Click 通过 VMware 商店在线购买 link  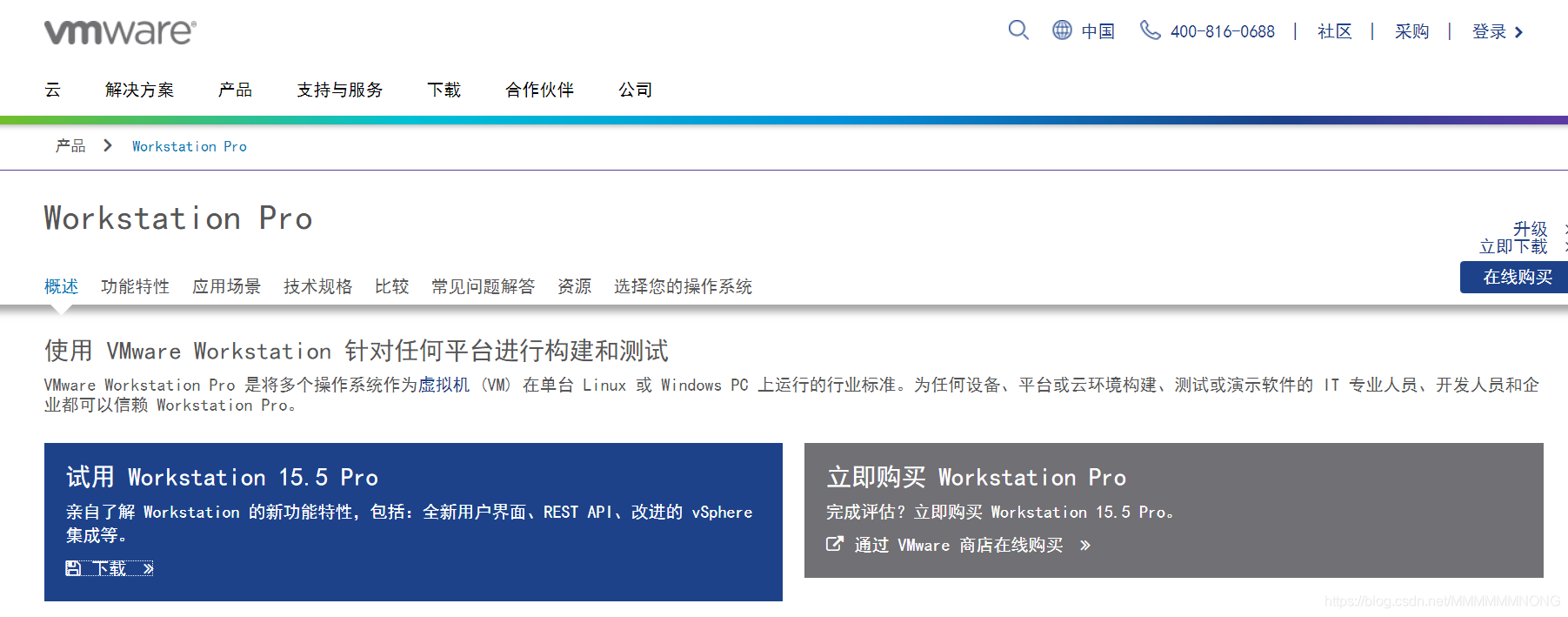[958, 545]
